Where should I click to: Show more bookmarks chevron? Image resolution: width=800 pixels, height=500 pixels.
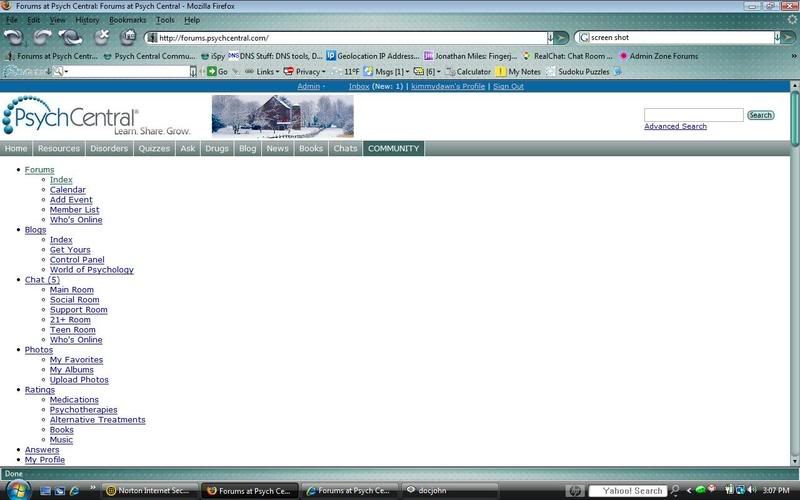(794, 56)
